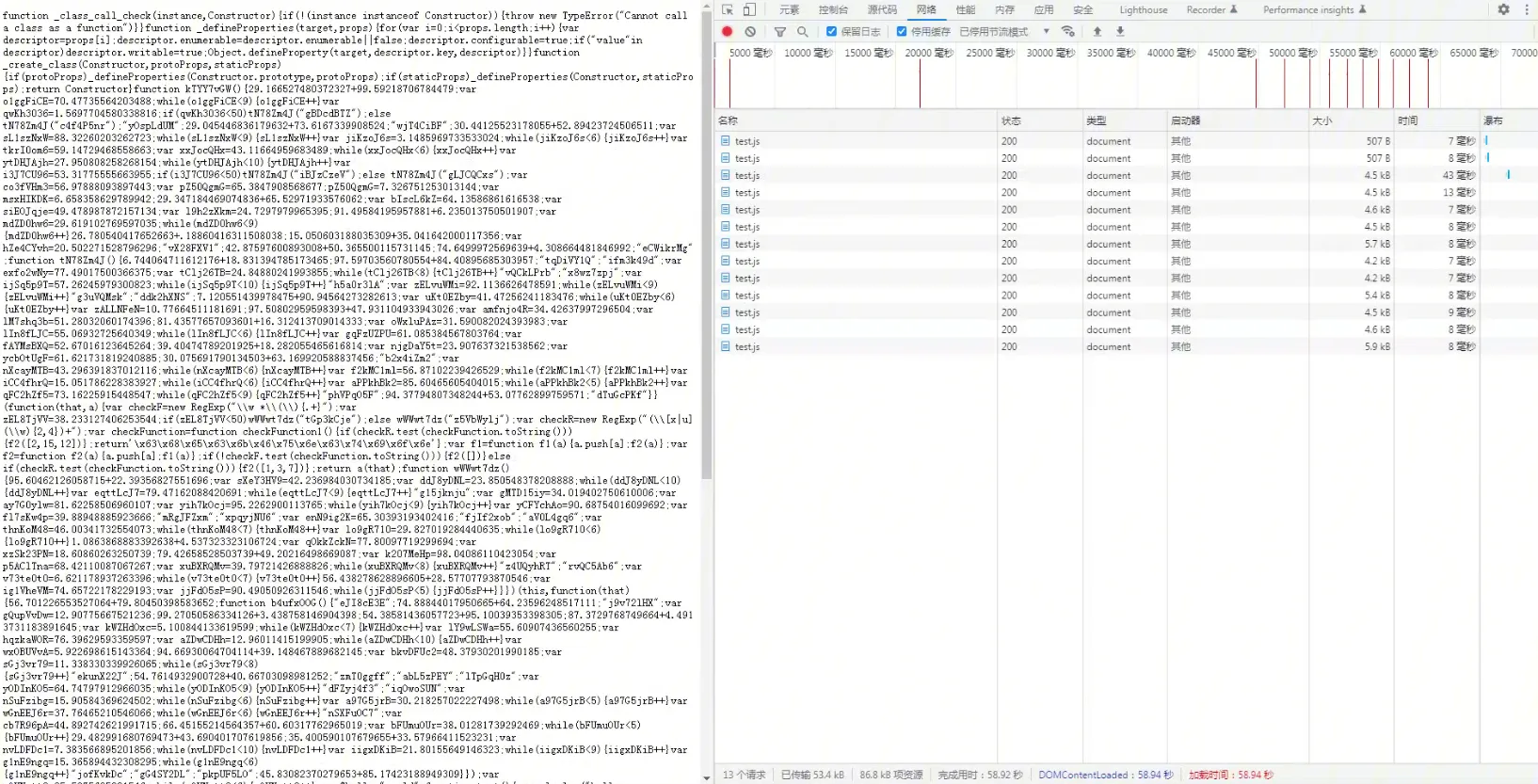Screen dimensions: 1538x784
Task: Open the network filter icon
Action: (780, 31)
